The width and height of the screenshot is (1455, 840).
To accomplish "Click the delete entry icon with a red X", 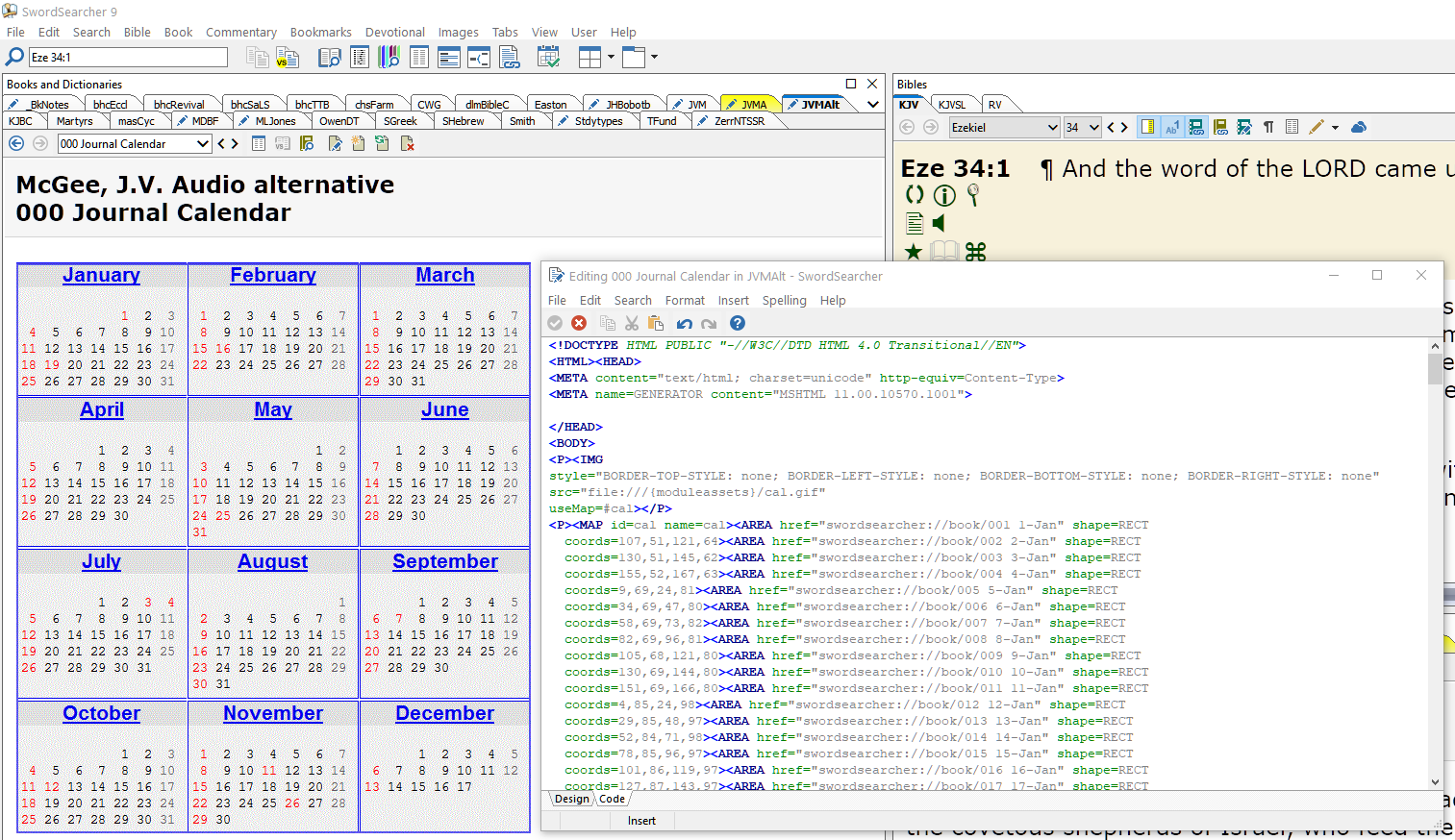I will coord(407,143).
